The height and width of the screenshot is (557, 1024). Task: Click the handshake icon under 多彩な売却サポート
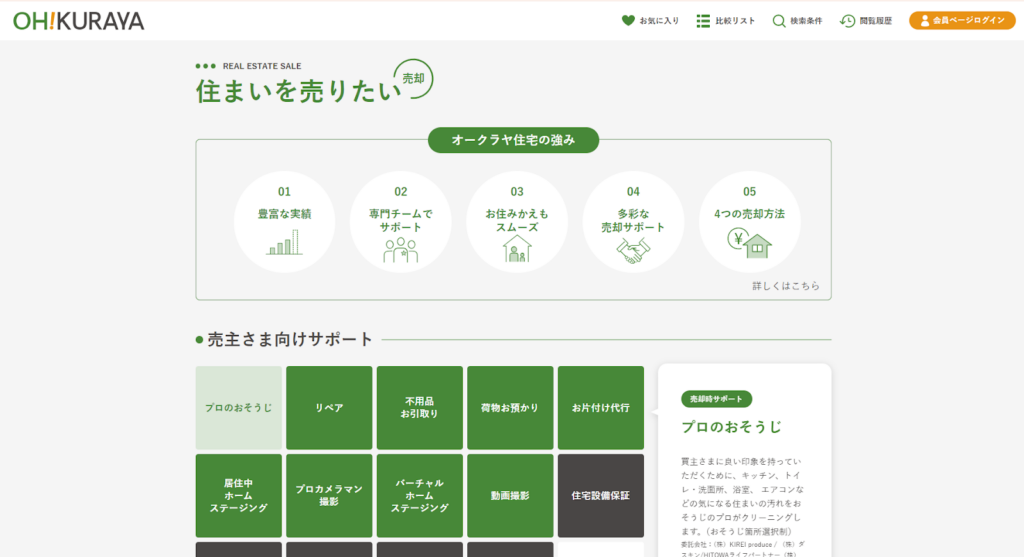633,251
